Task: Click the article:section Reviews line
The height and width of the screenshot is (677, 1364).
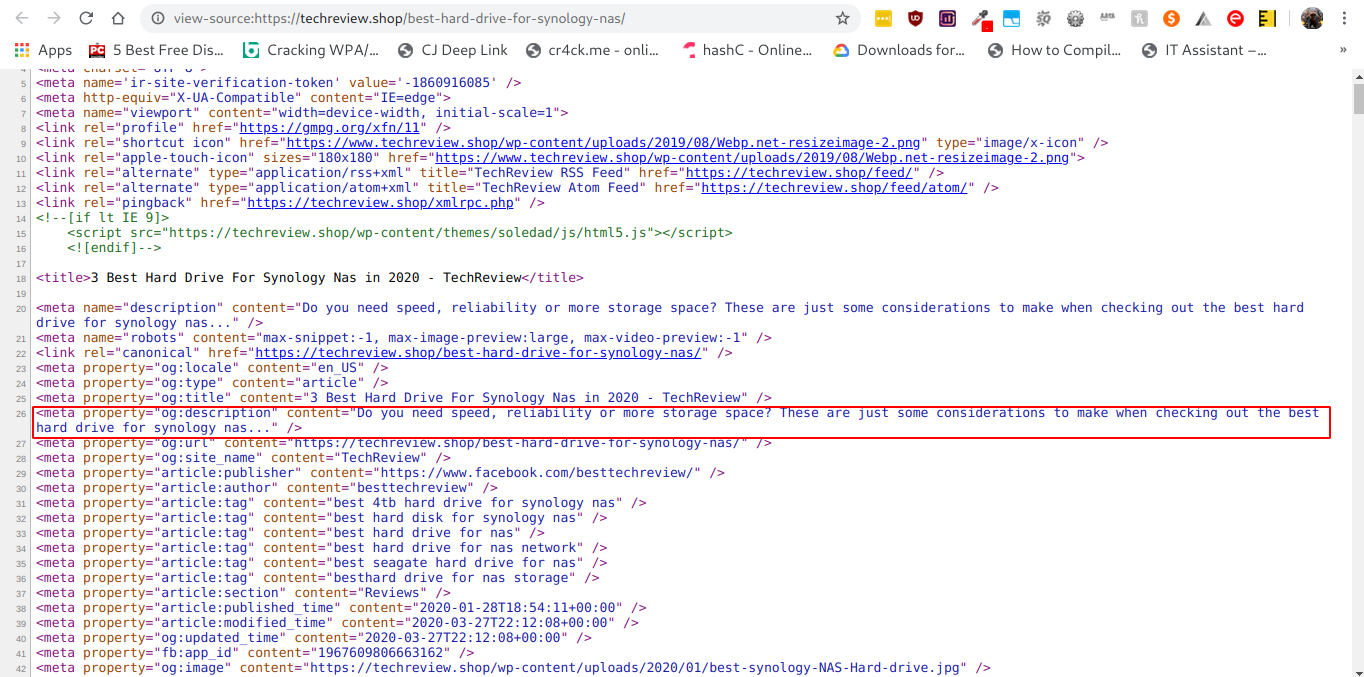Action: (x=243, y=592)
